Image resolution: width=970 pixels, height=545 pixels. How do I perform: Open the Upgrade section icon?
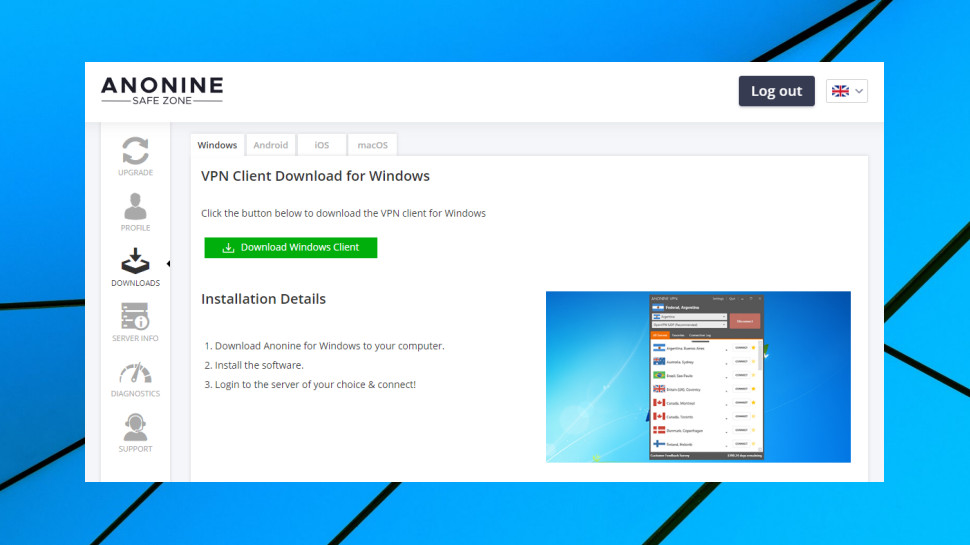coord(135,150)
